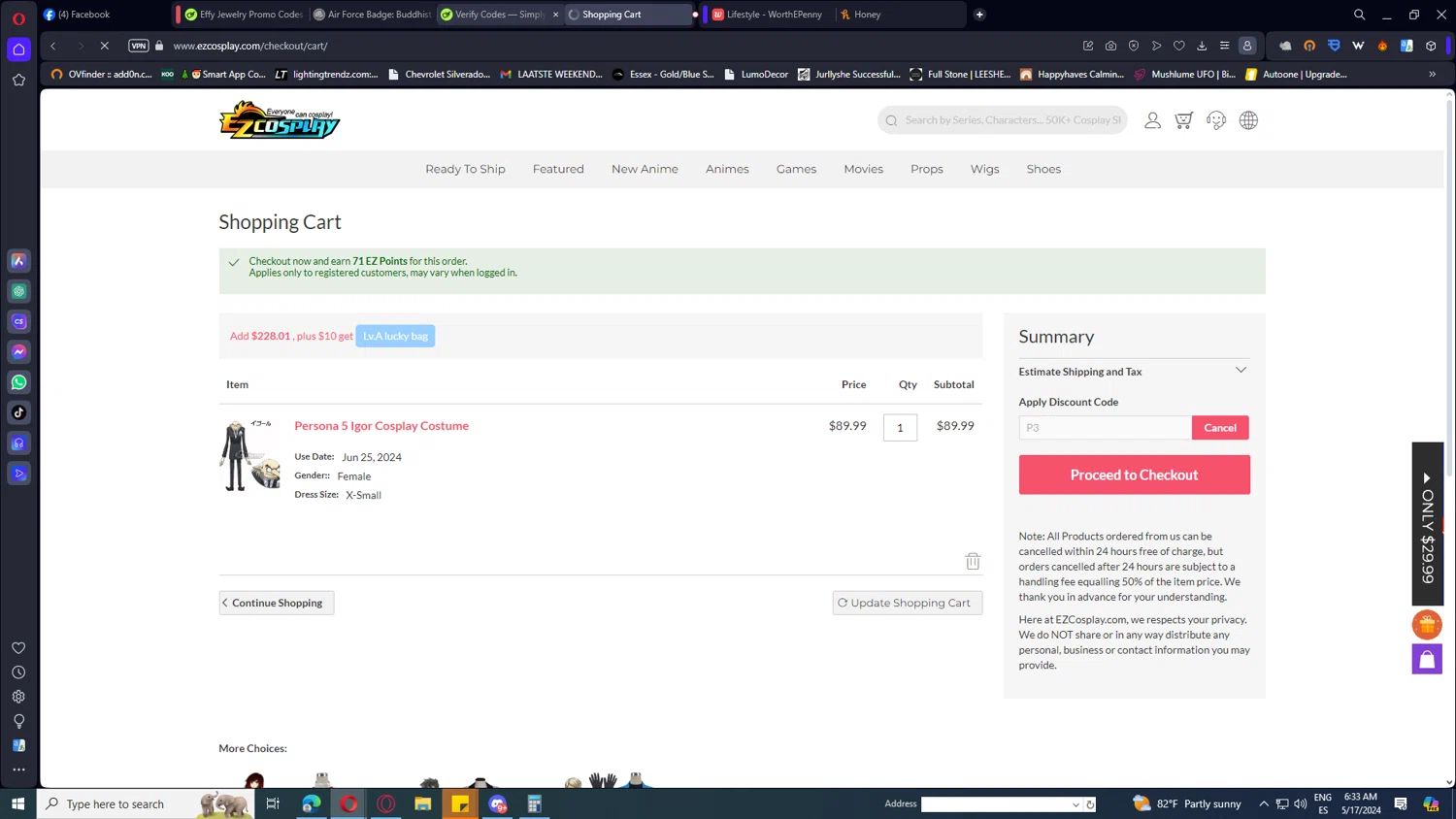1456x819 pixels.
Task: Click Proceed to Checkout button
Action: (x=1134, y=475)
